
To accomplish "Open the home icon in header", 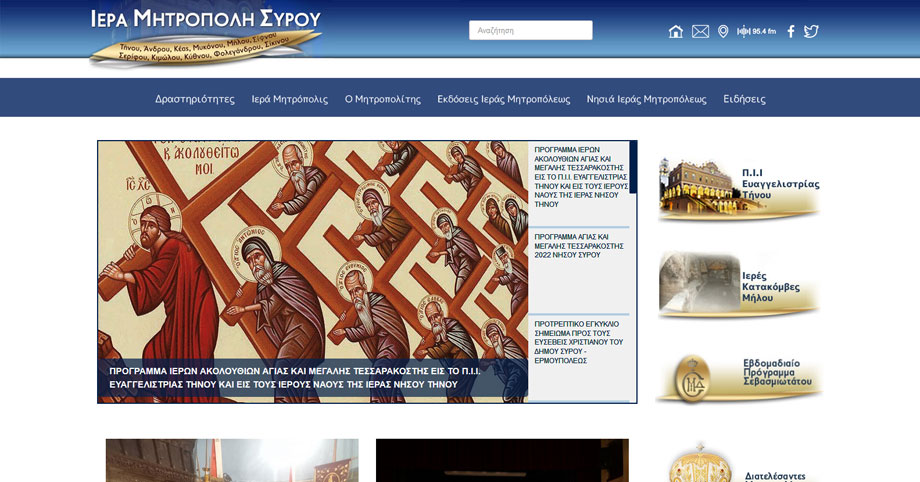I will click(x=675, y=32).
